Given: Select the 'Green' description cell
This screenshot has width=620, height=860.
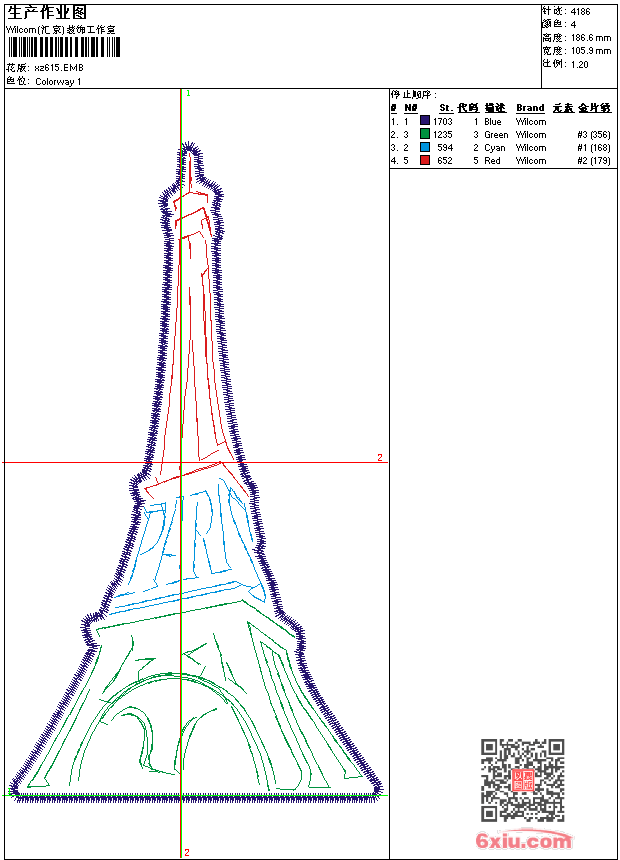Looking at the screenshot, I should pyautogui.click(x=496, y=134).
